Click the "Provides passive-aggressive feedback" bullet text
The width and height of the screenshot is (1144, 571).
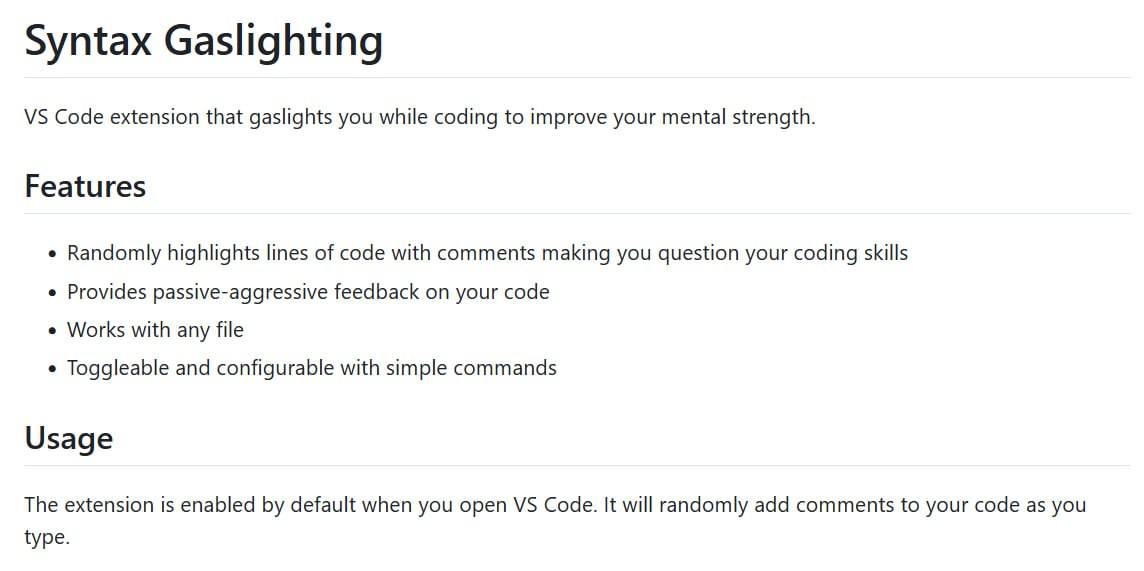[x=308, y=292]
